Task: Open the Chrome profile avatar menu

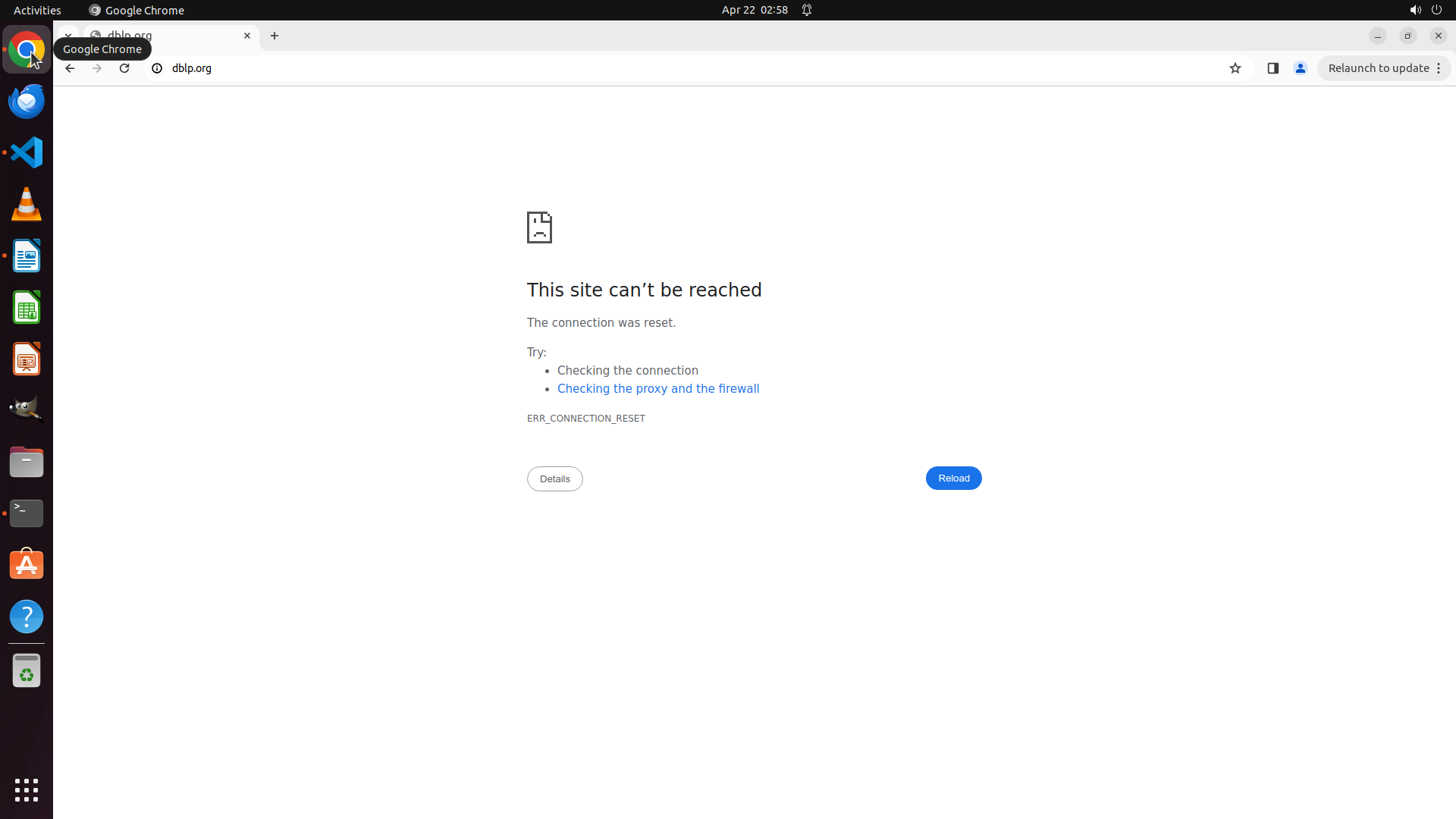Action: pyautogui.click(x=1301, y=68)
